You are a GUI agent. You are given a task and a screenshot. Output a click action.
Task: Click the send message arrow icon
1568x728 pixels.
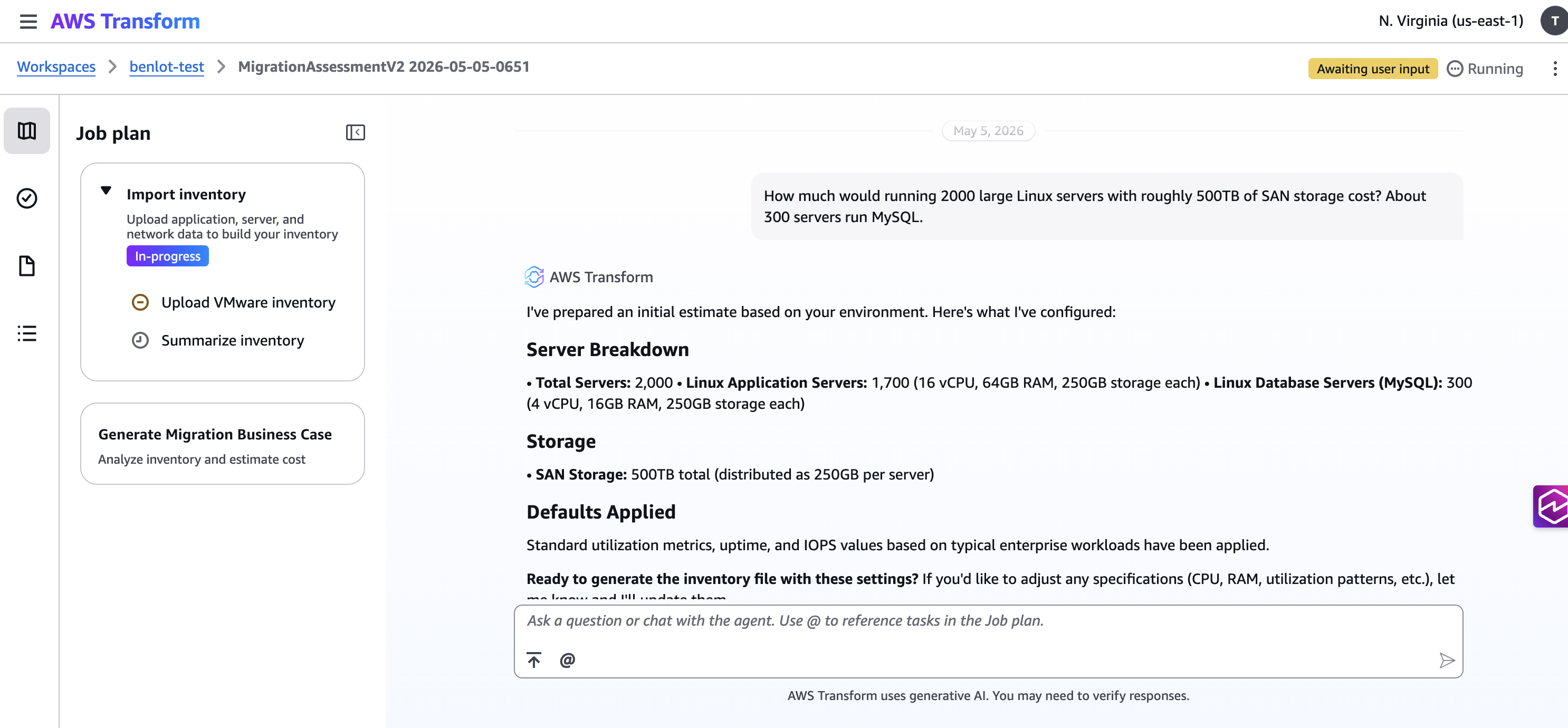(x=1447, y=660)
